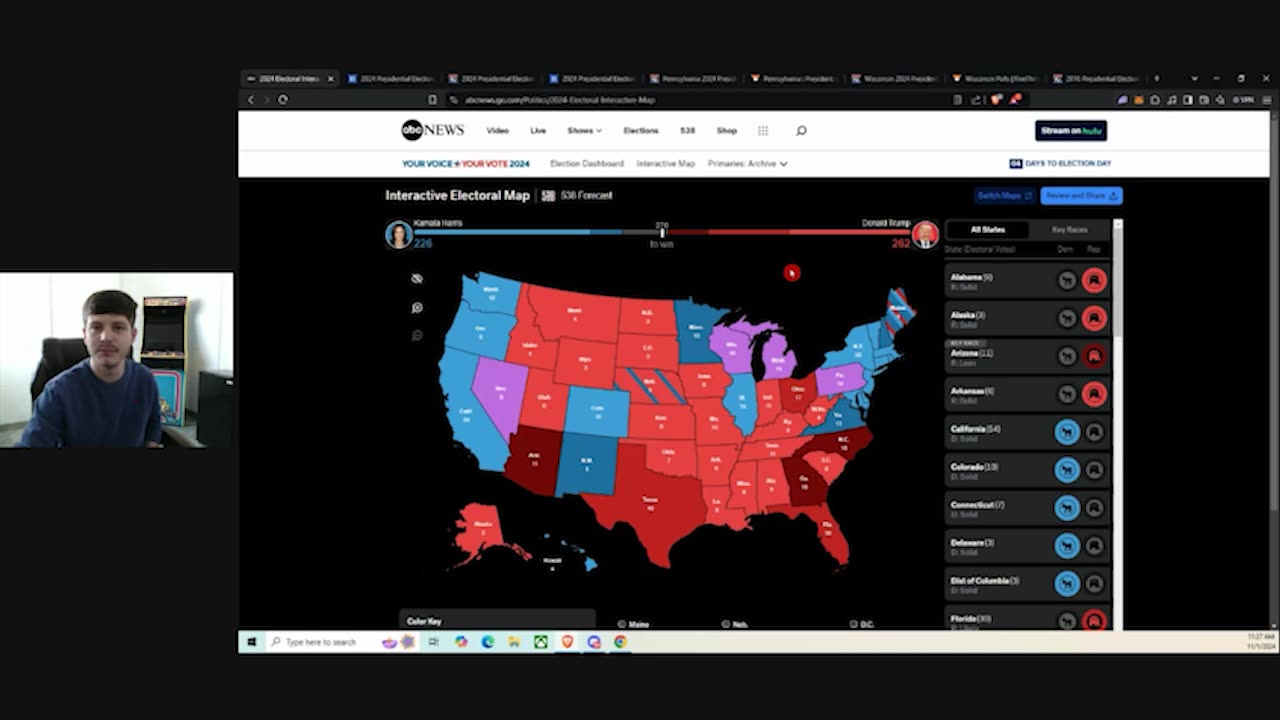Click the D.C. option below map
The image size is (1280, 720).
(862, 624)
